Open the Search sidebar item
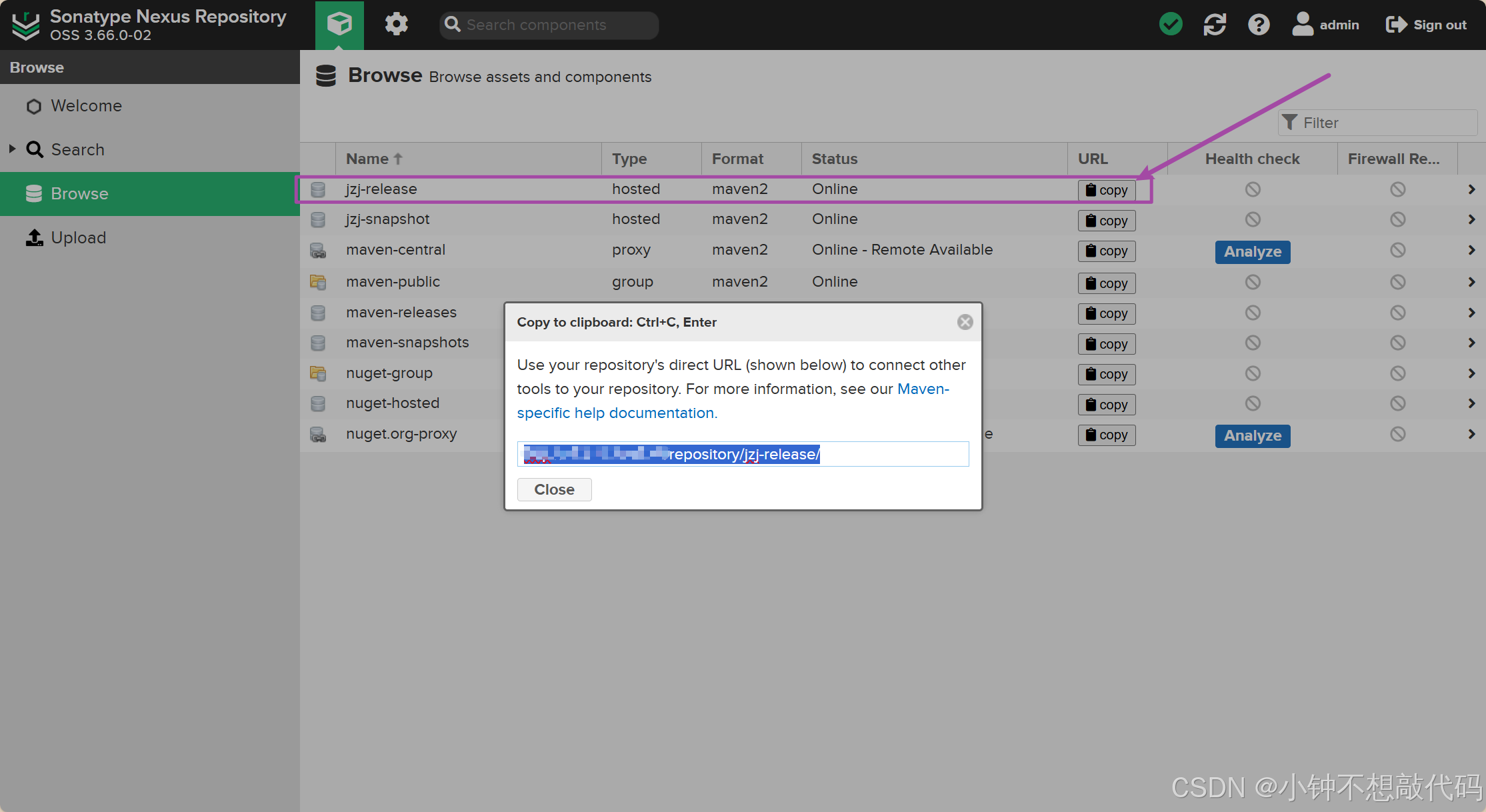Screen dimensions: 1486x812 [x=77, y=149]
